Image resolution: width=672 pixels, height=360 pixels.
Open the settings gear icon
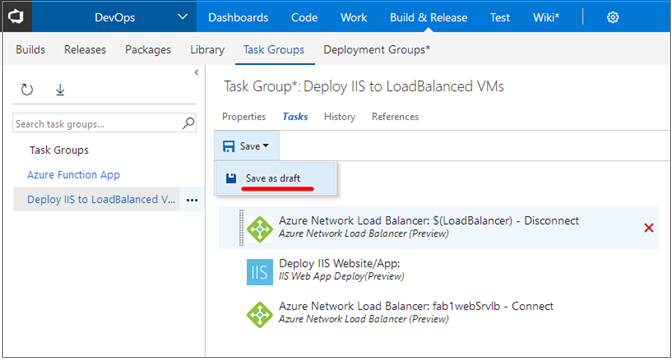613,18
